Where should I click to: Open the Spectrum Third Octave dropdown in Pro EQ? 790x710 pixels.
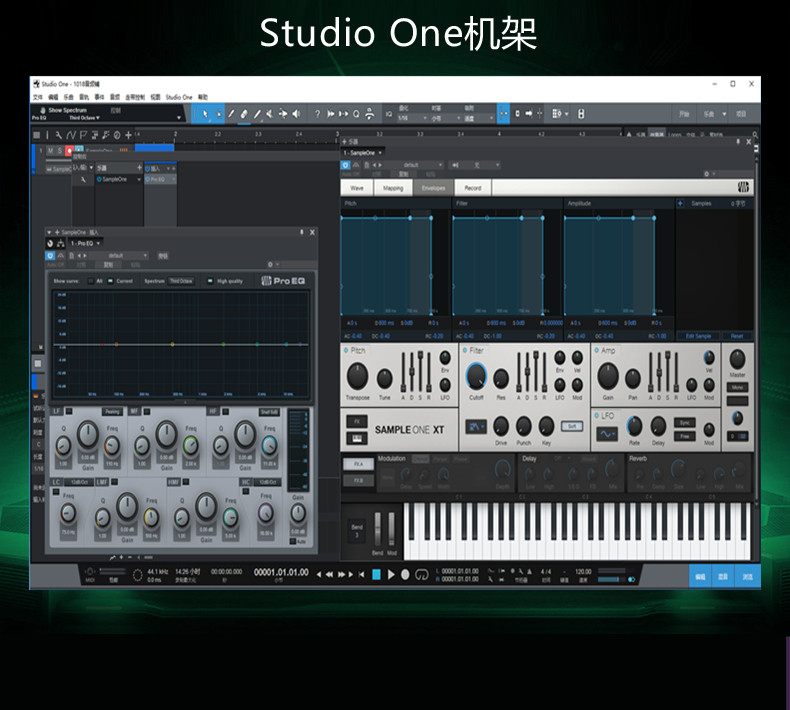point(181,281)
